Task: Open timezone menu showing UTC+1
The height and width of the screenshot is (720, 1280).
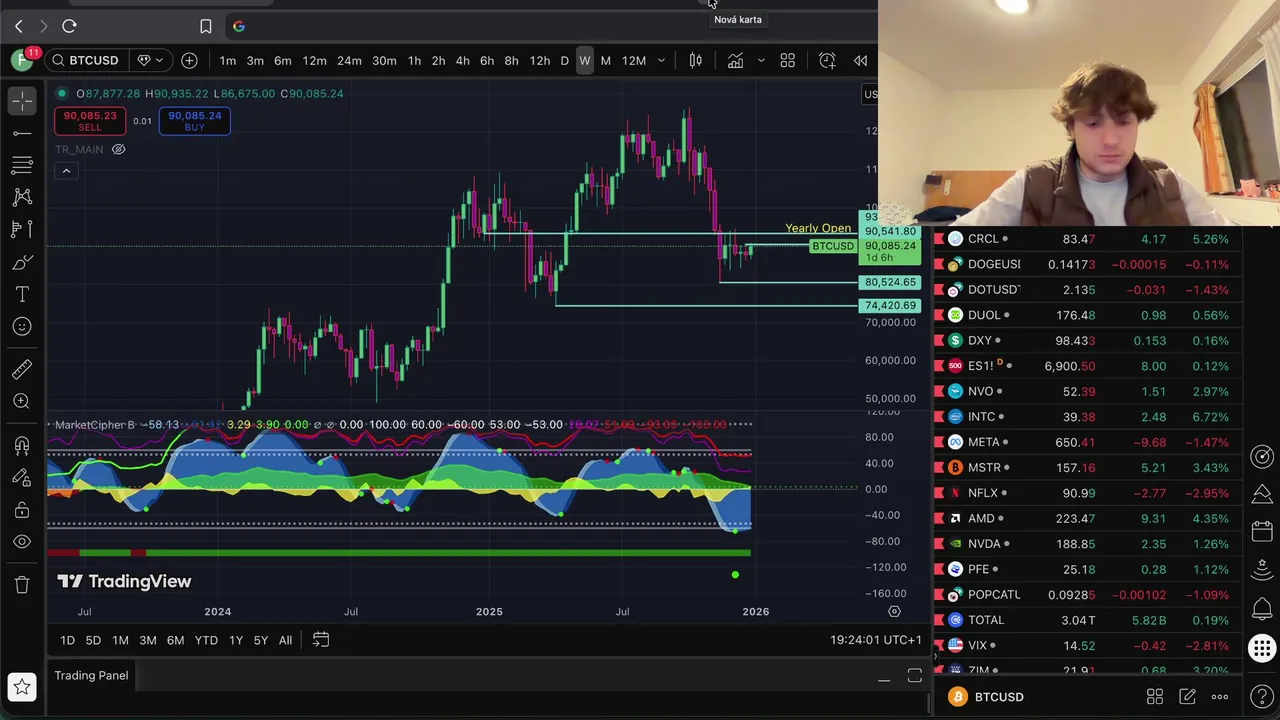Action: click(876, 640)
